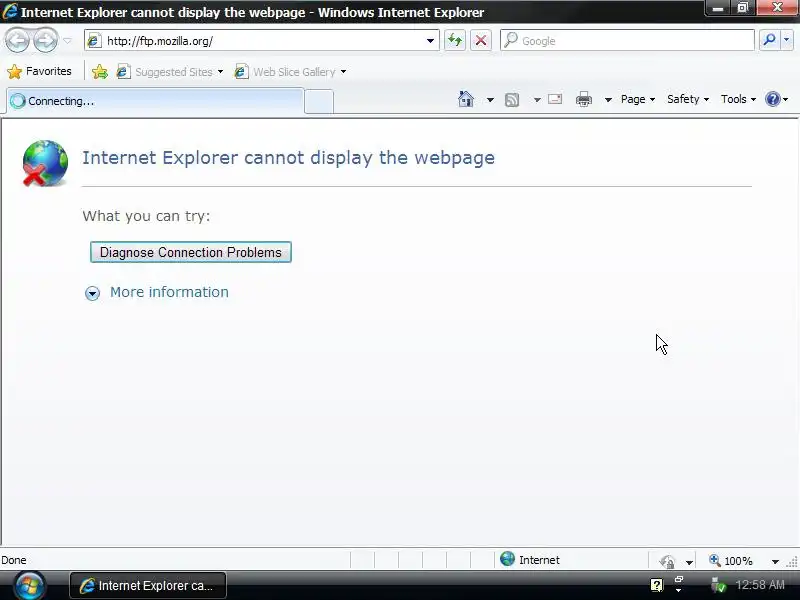
Task: Click the error globe with red X icon
Action: (45, 163)
